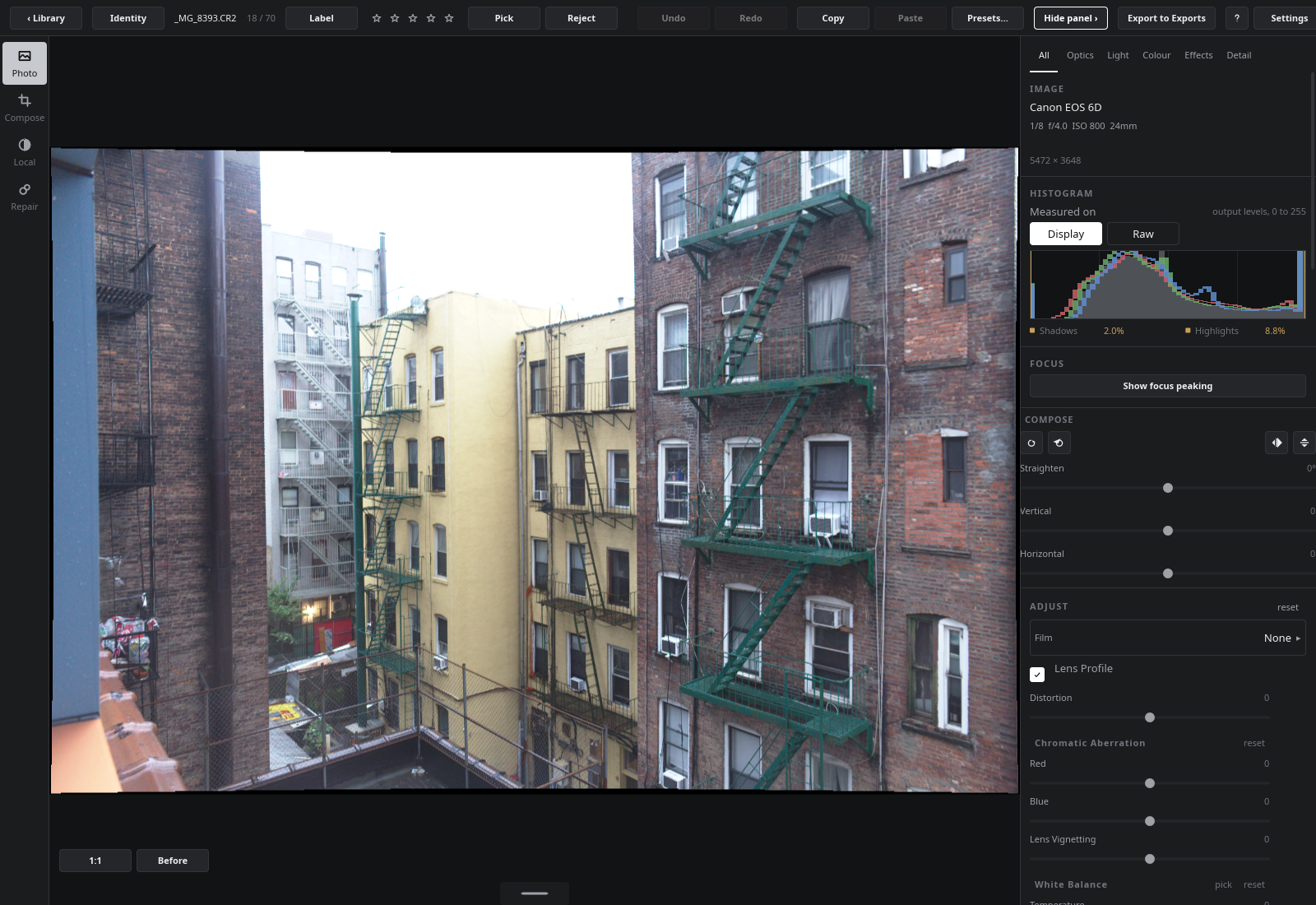Expand the bottom filmstrip handle
Screen dimensions: 1316x905
tap(535, 893)
